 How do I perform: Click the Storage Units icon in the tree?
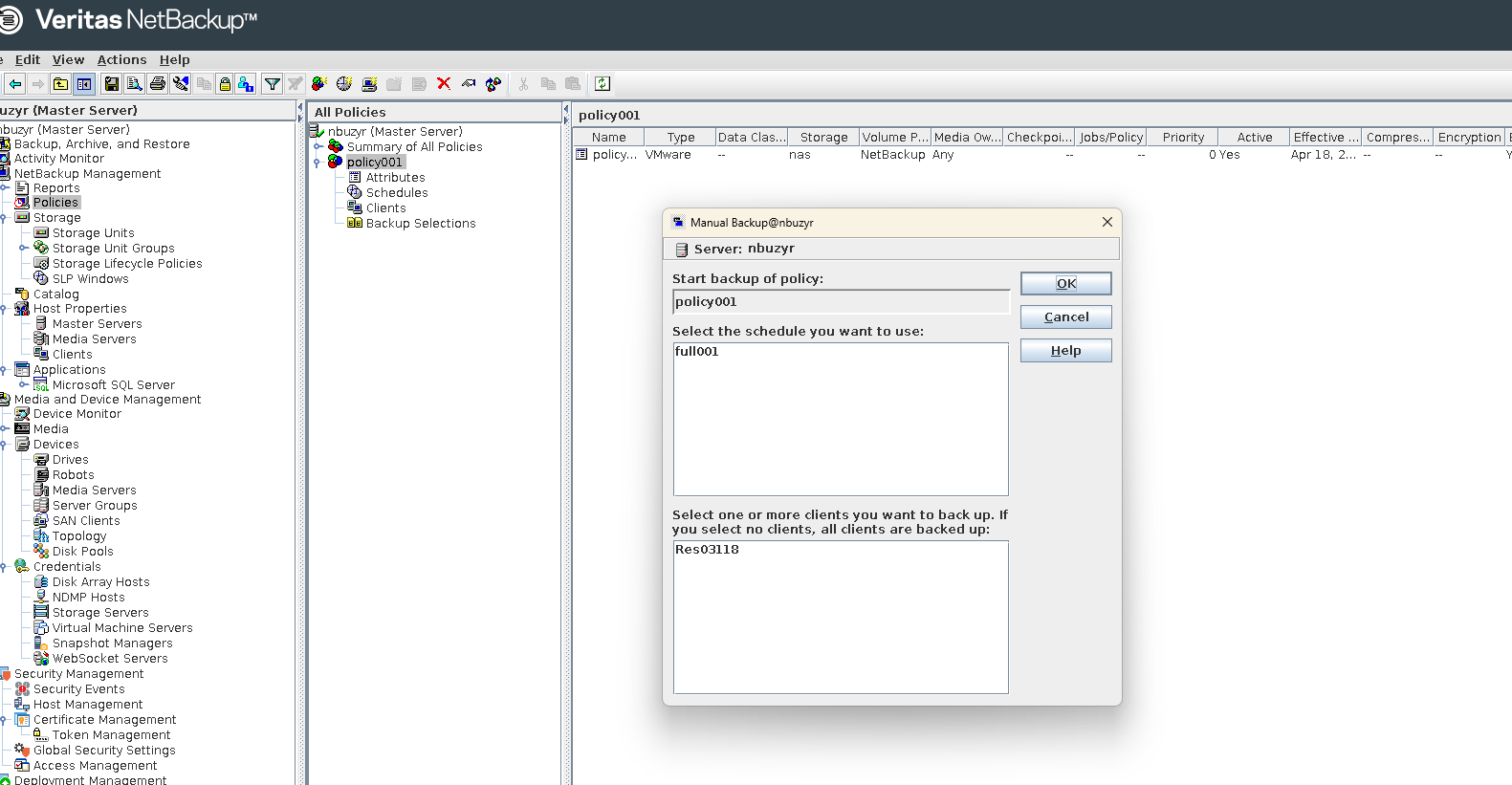[41, 232]
